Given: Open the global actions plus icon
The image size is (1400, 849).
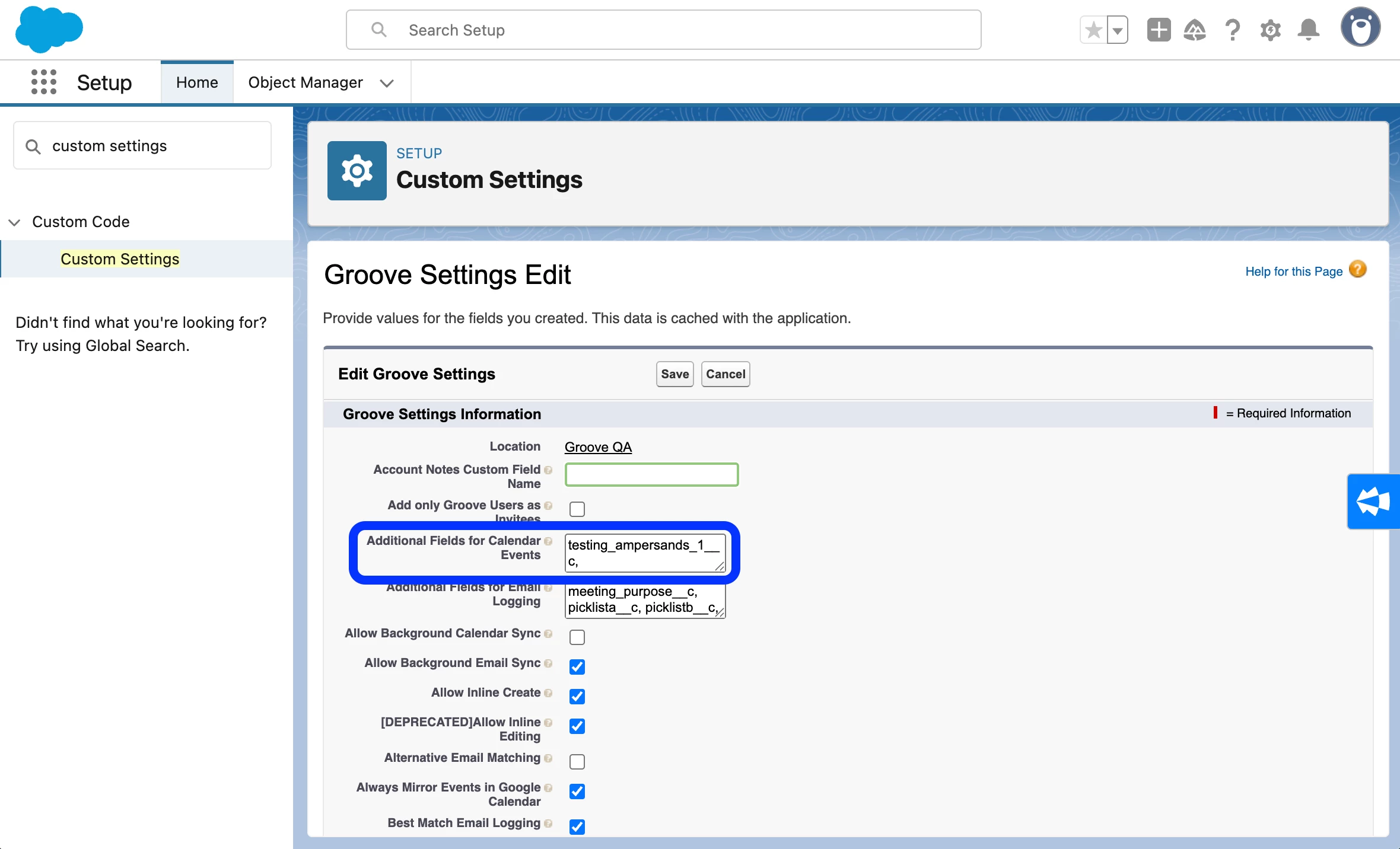Looking at the screenshot, I should tap(1159, 30).
